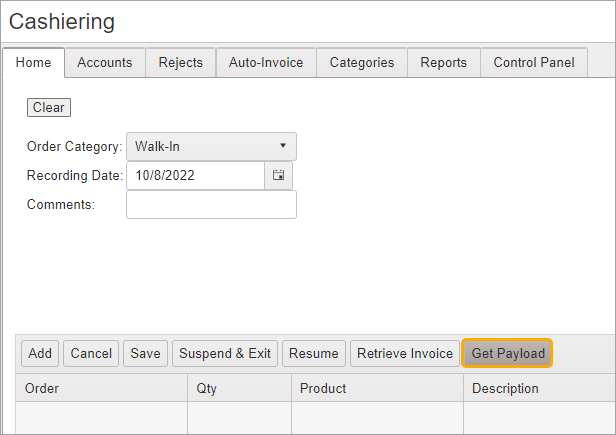Click Retrieve Invoice button
Screen dimensions: 616x435
coord(405,353)
